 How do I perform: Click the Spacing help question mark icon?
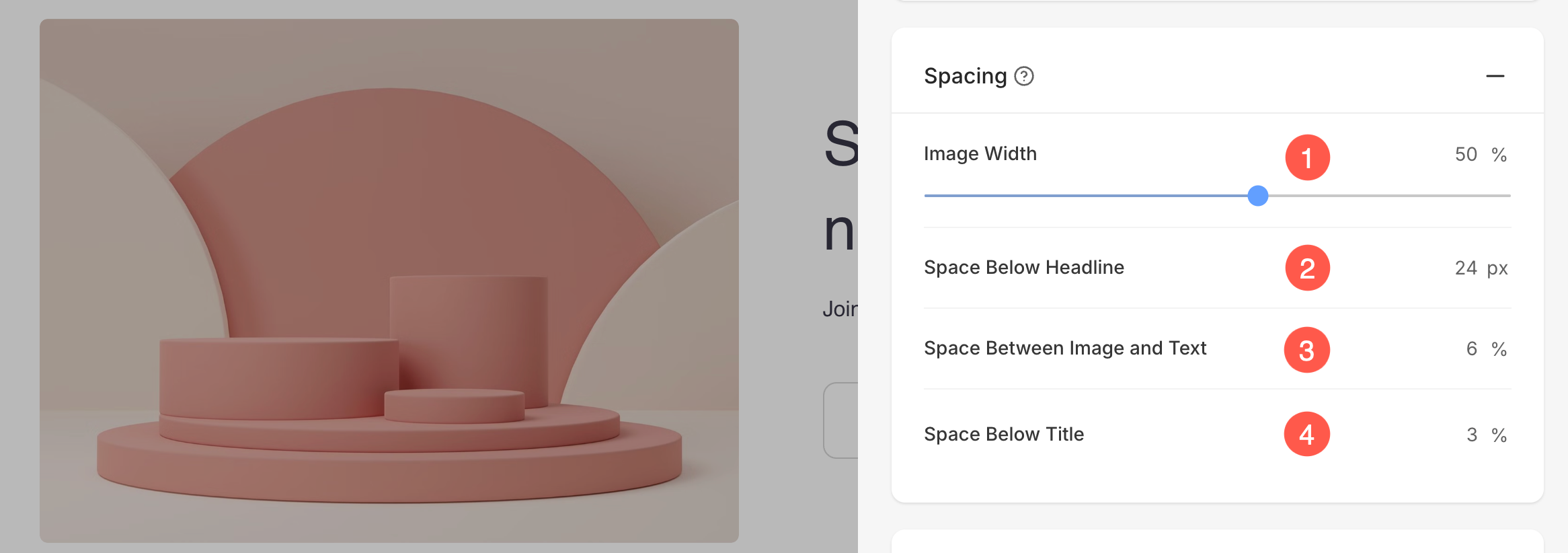pyautogui.click(x=1024, y=77)
